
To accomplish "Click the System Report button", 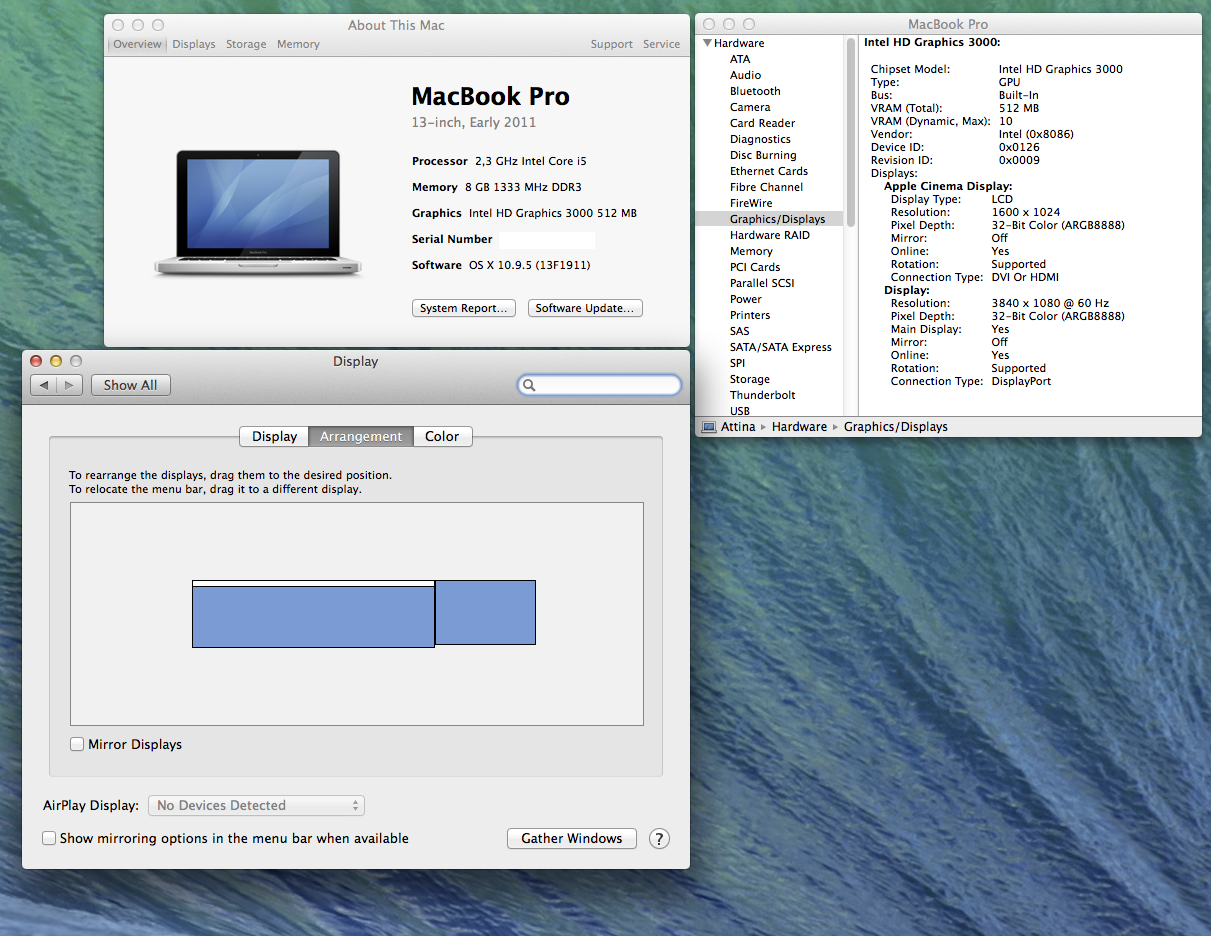I will (x=464, y=308).
